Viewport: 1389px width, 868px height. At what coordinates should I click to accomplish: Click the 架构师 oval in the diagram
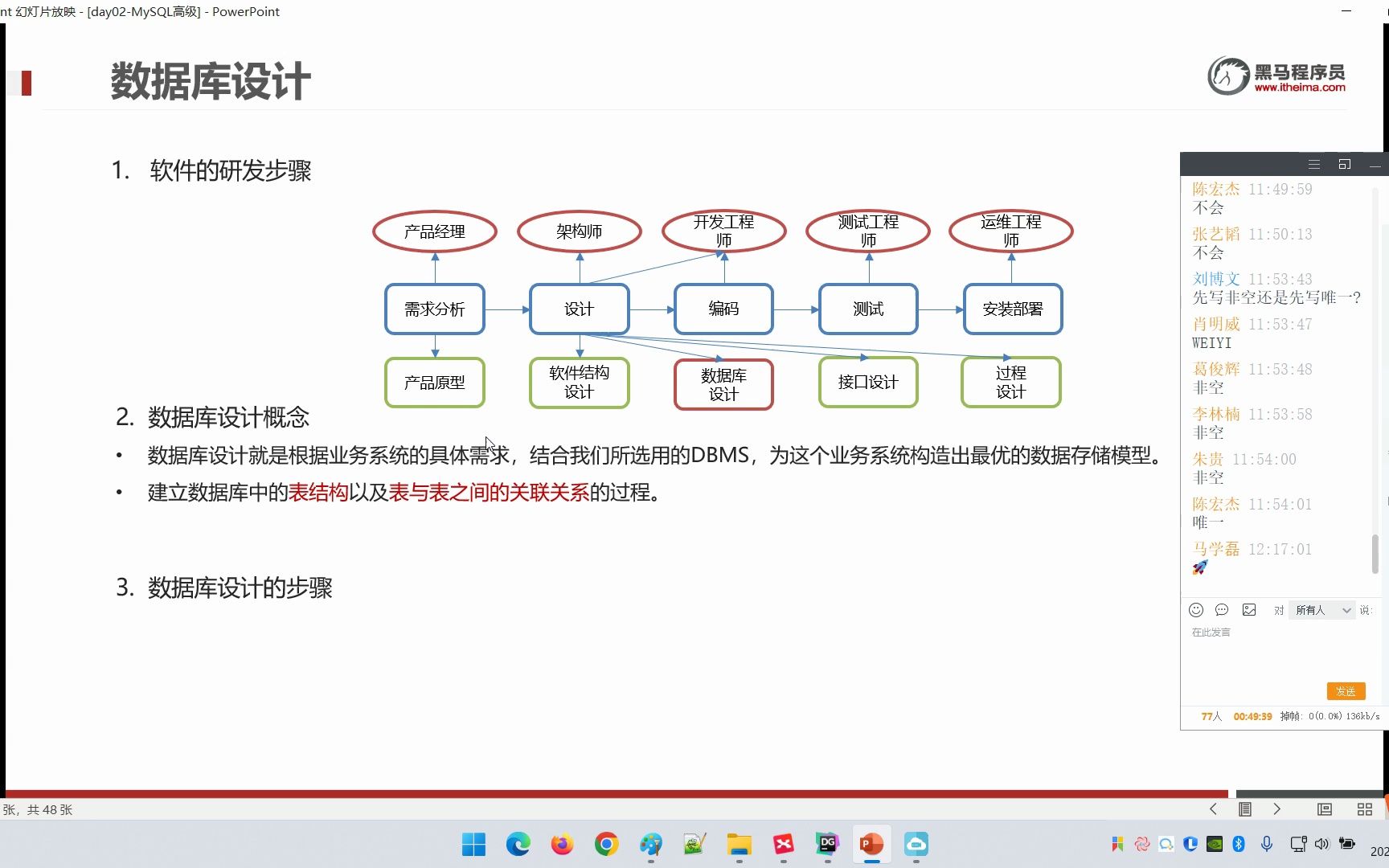pyautogui.click(x=580, y=231)
